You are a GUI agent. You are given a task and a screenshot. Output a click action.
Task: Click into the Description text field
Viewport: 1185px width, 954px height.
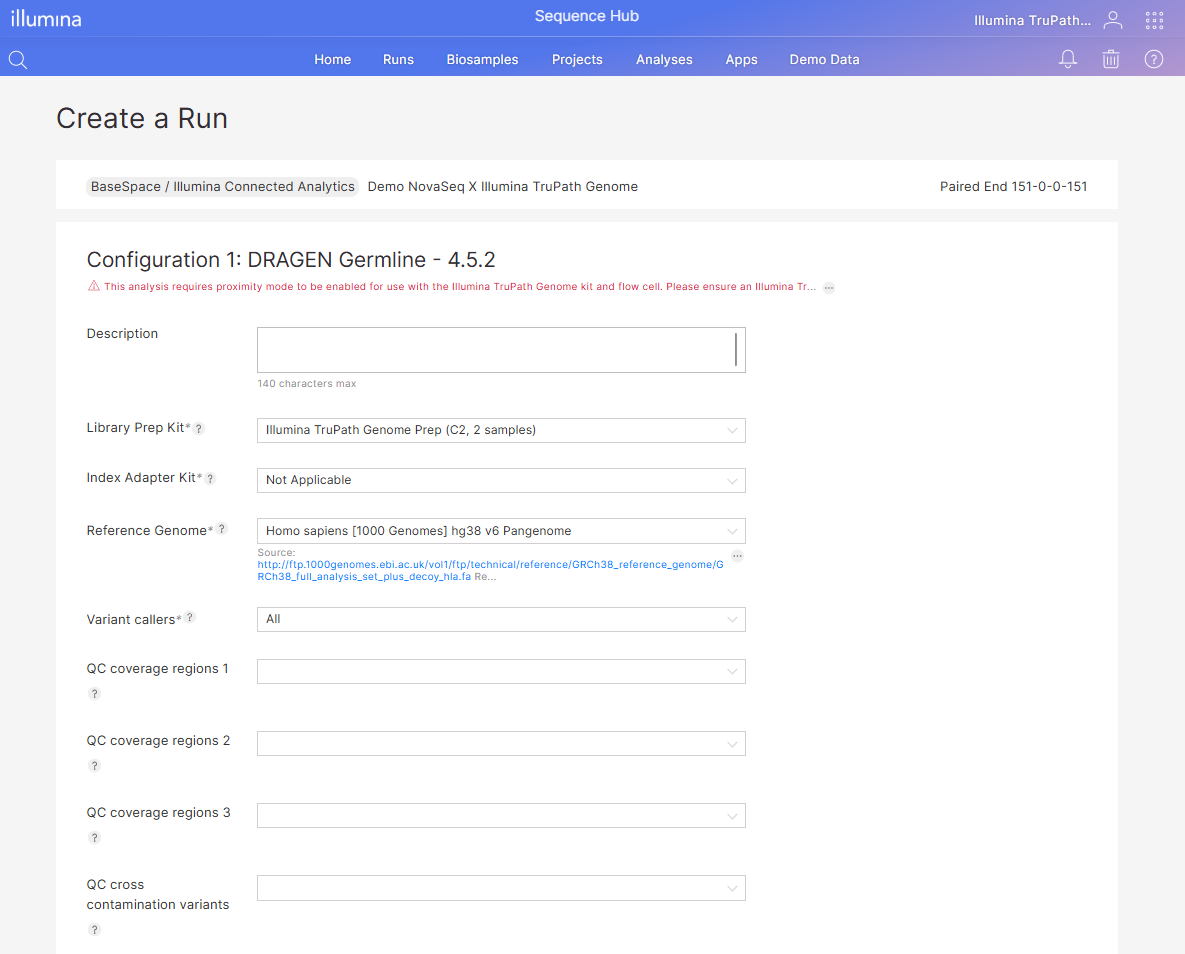click(x=495, y=350)
